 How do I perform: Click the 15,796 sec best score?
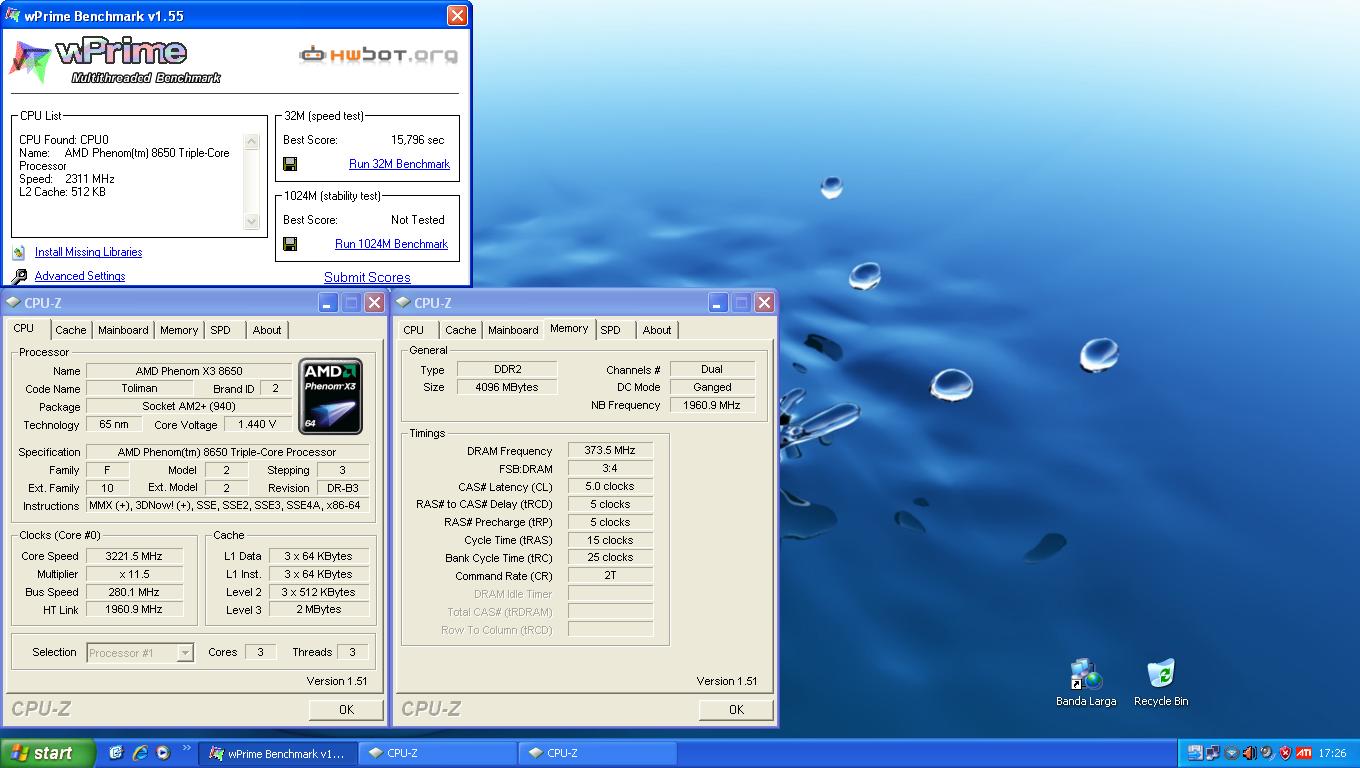[418, 140]
